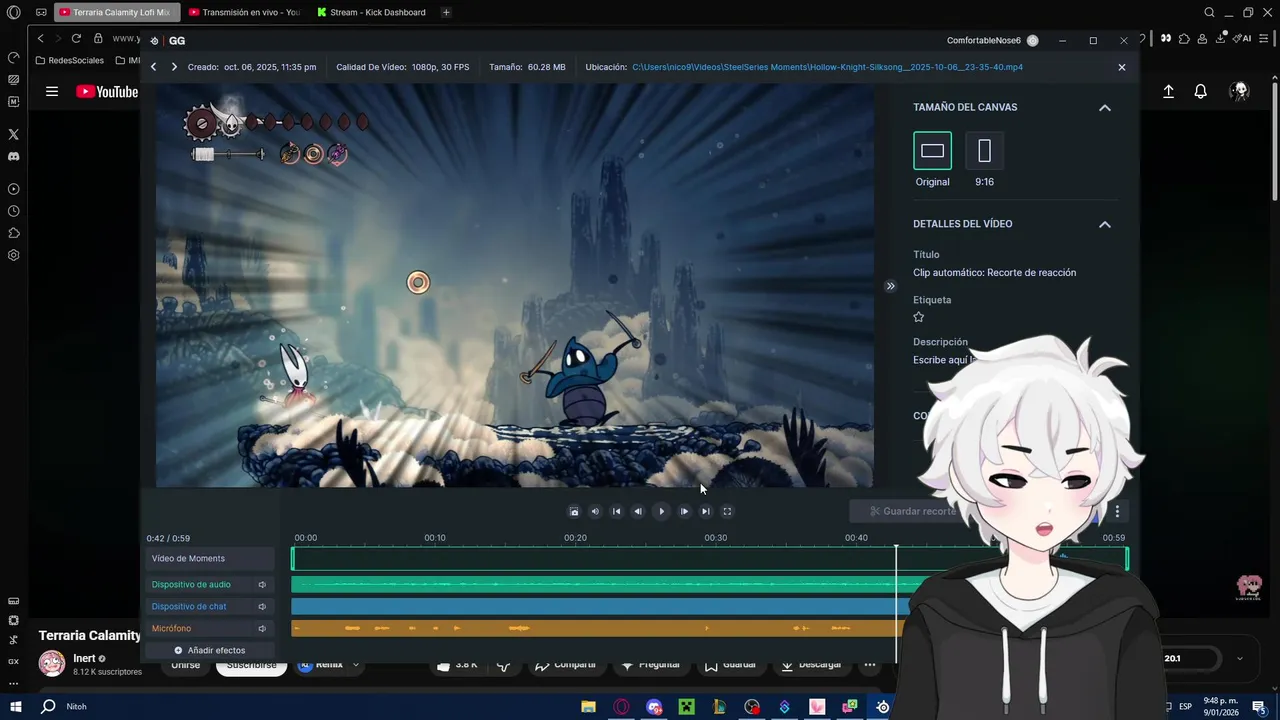Open the YouTube video more actions ellipsis
Screen dimensions: 1280x720
tap(870, 665)
